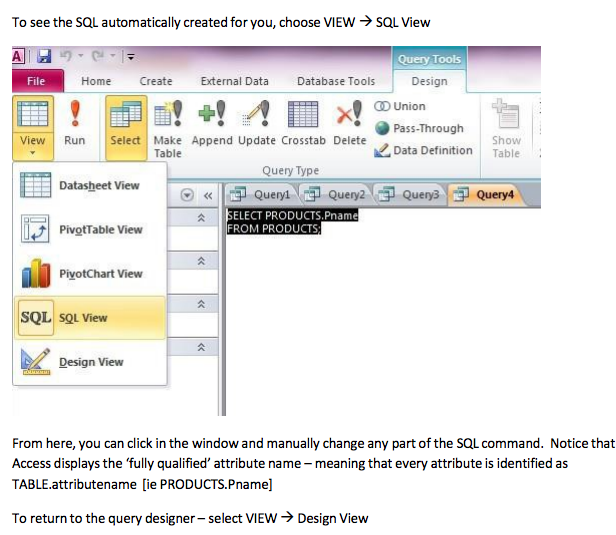This screenshot has height=535, width=616.
Task: Open the File tab
Action: [36, 81]
